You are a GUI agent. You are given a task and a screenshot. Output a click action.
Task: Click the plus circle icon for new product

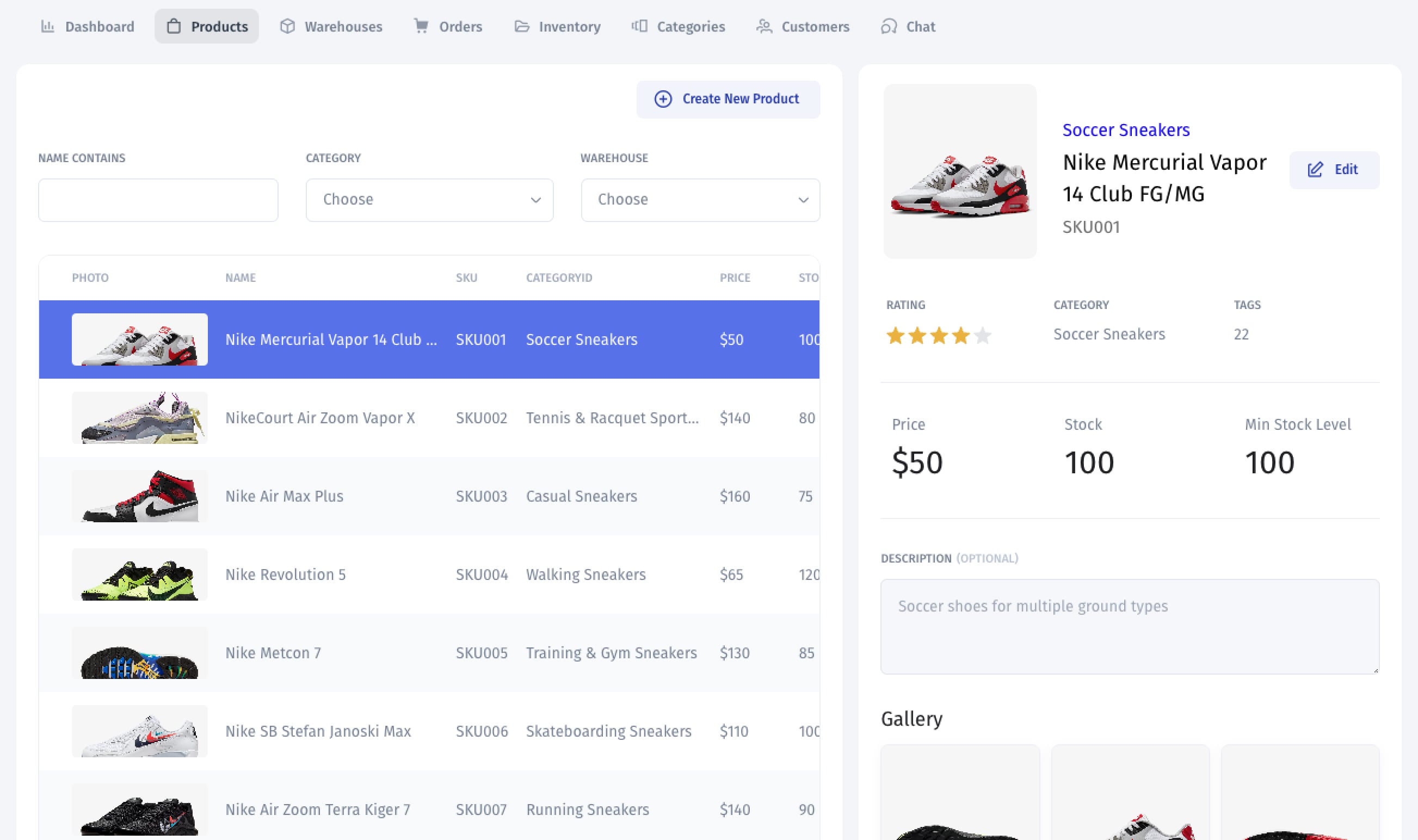tap(663, 99)
